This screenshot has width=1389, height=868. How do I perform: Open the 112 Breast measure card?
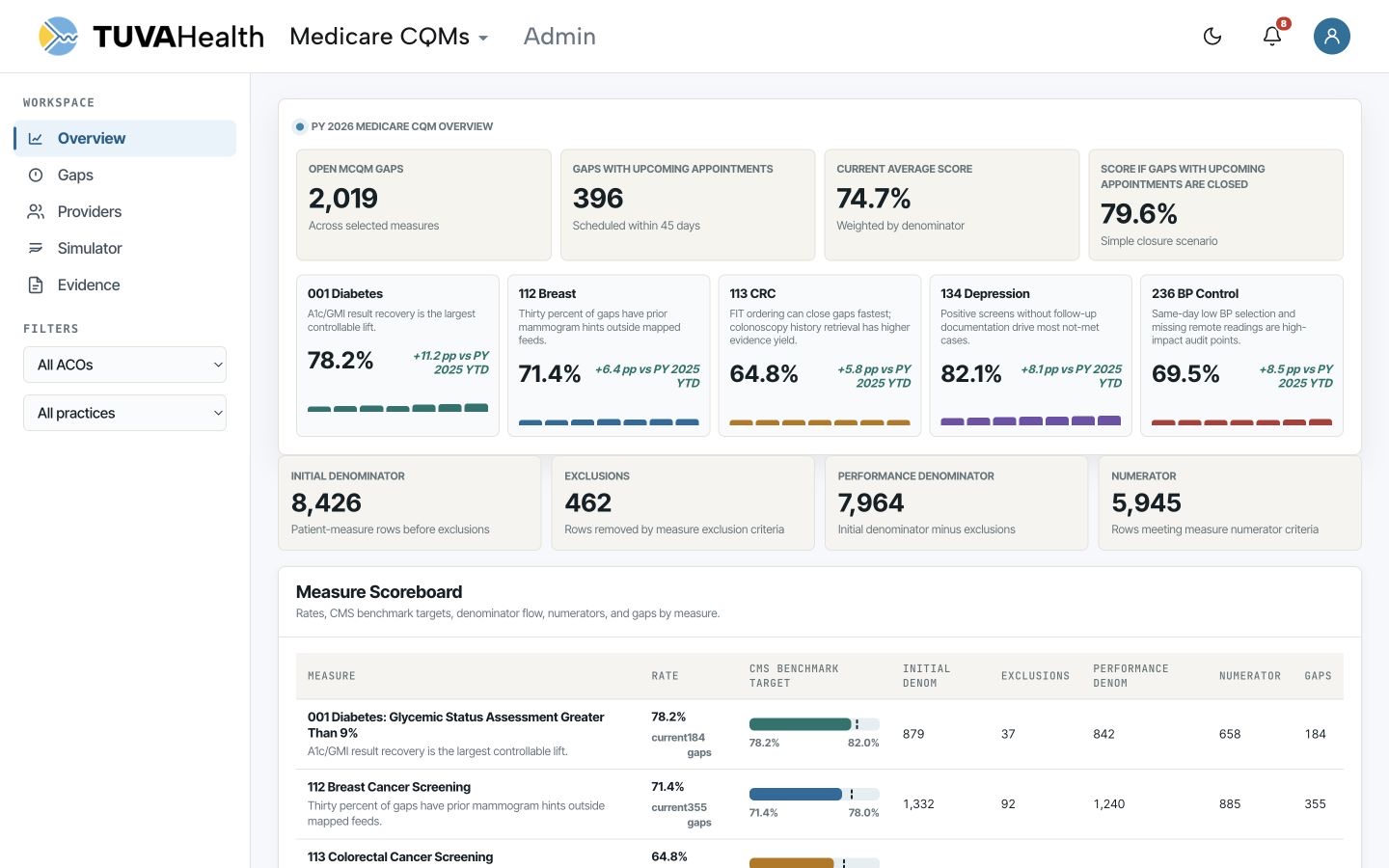[x=609, y=356]
